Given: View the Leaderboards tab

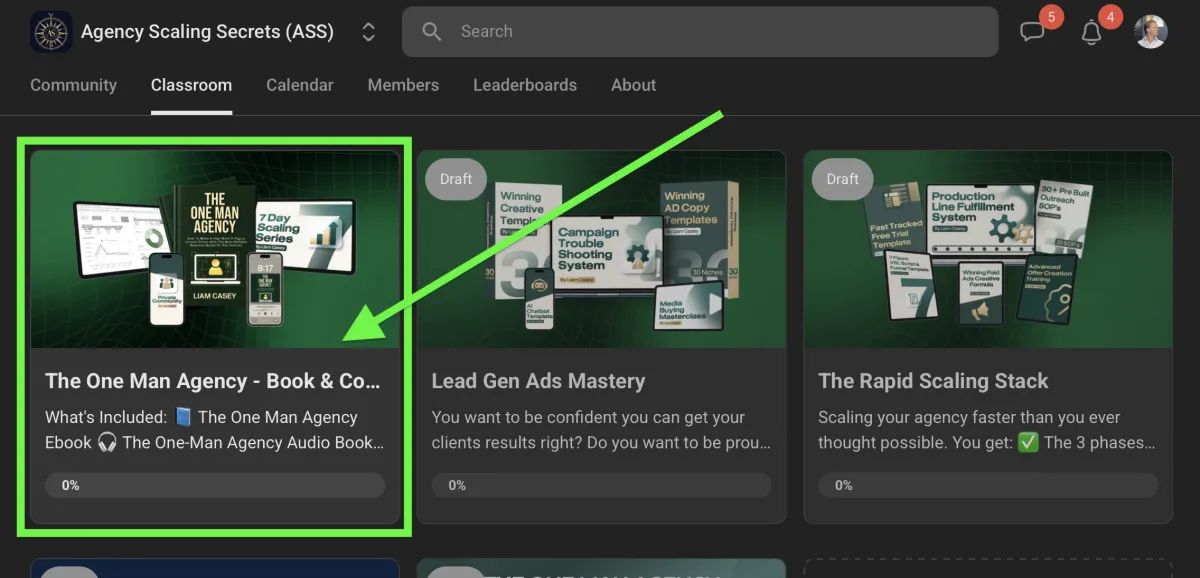Looking at the screenshot, I should pos(525,85).
